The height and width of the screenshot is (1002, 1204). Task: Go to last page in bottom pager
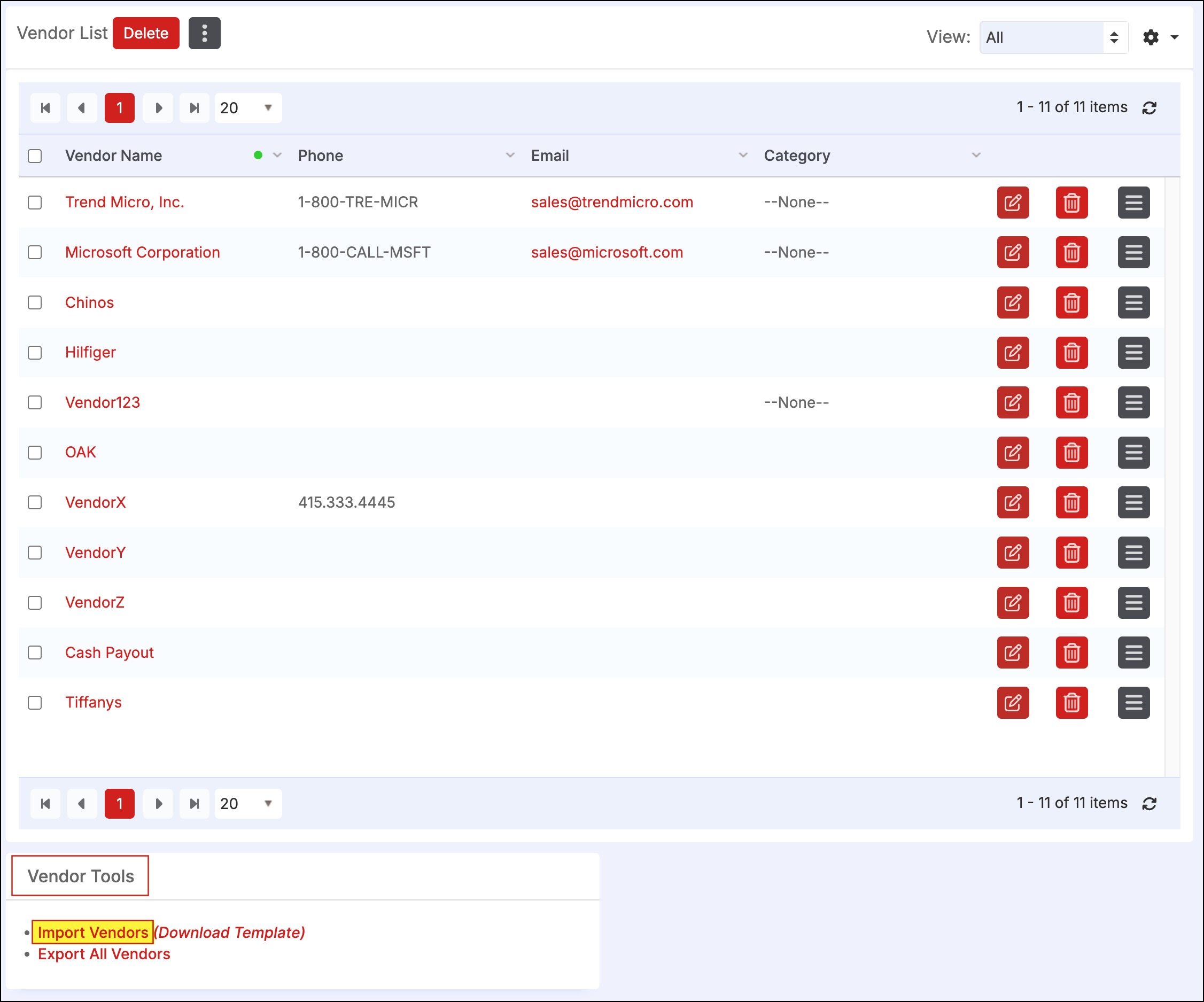pos(195,804)
